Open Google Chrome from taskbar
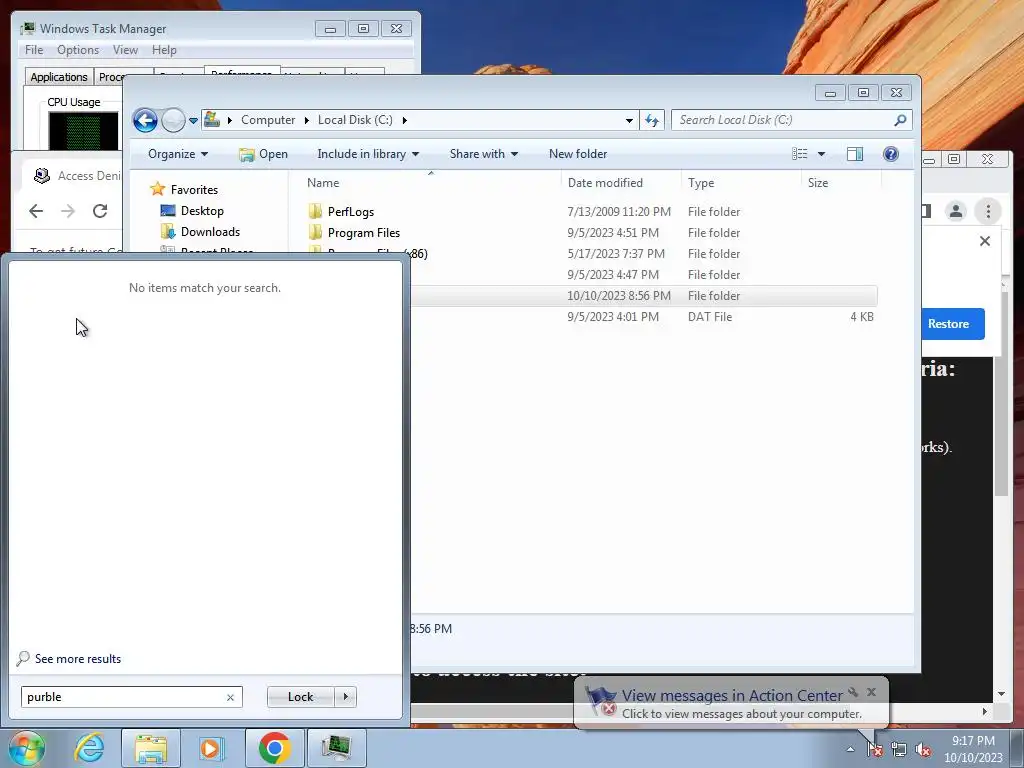The image size is (1024, 768). 274,748
